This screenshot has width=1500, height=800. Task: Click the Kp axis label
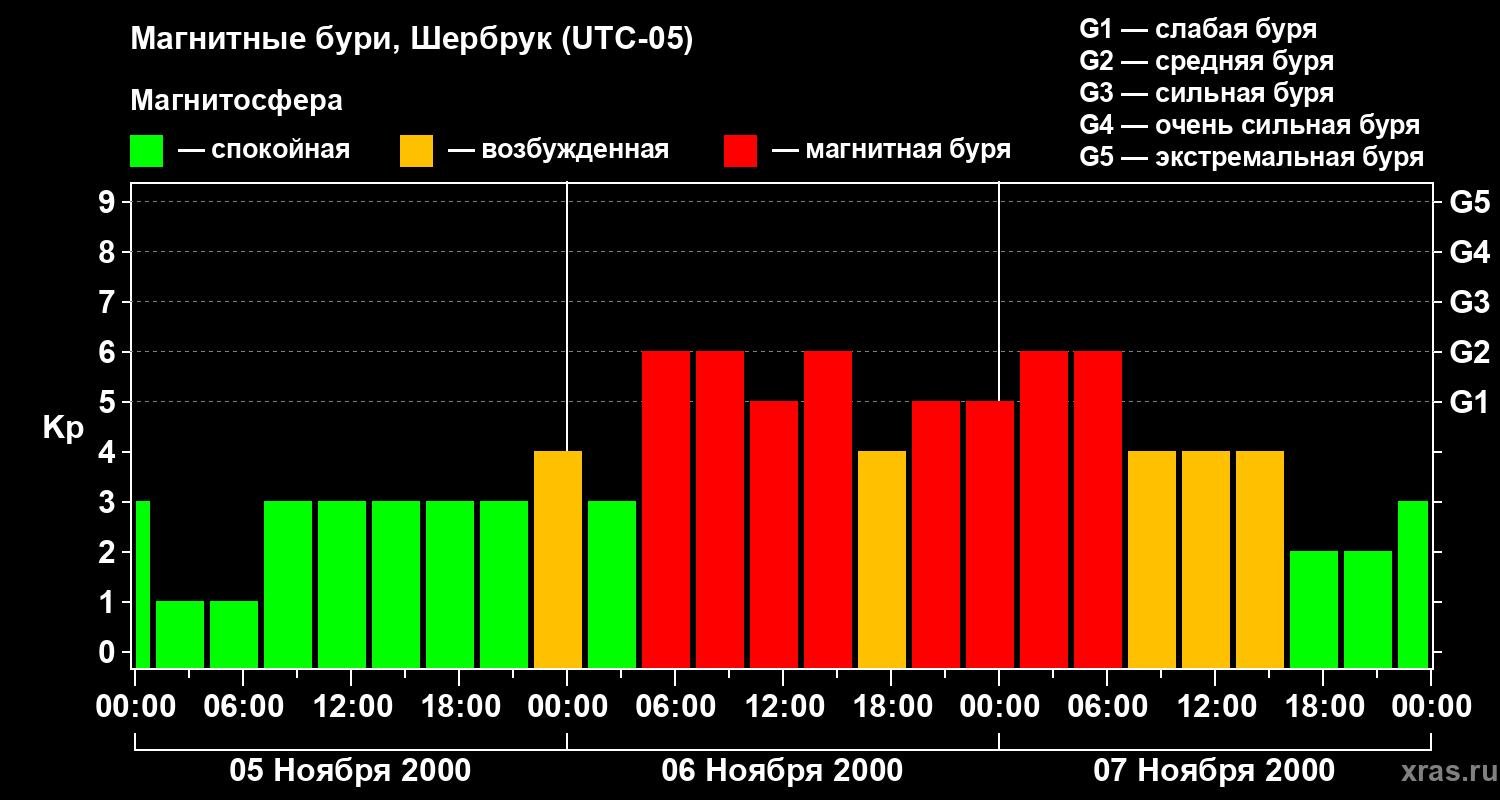point(63,427)
